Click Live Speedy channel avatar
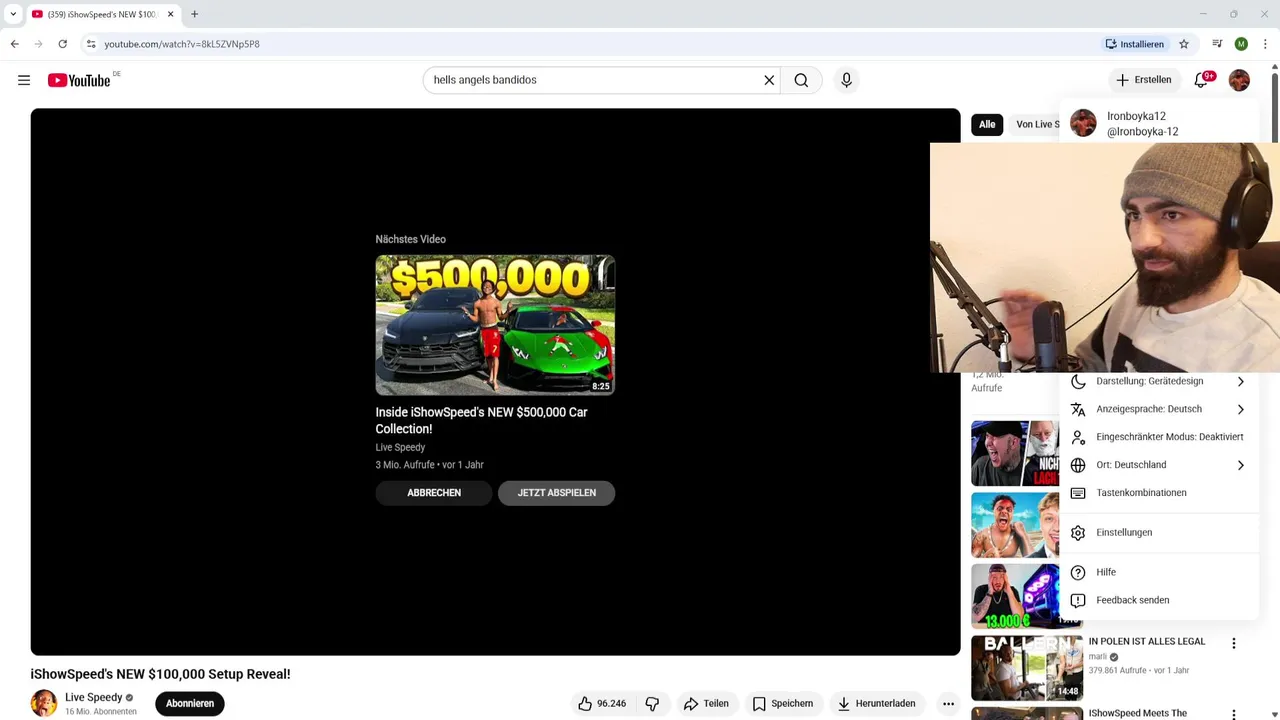This screenshot has width=1280, height=720. pyautogui.click(x=44, y=704)
